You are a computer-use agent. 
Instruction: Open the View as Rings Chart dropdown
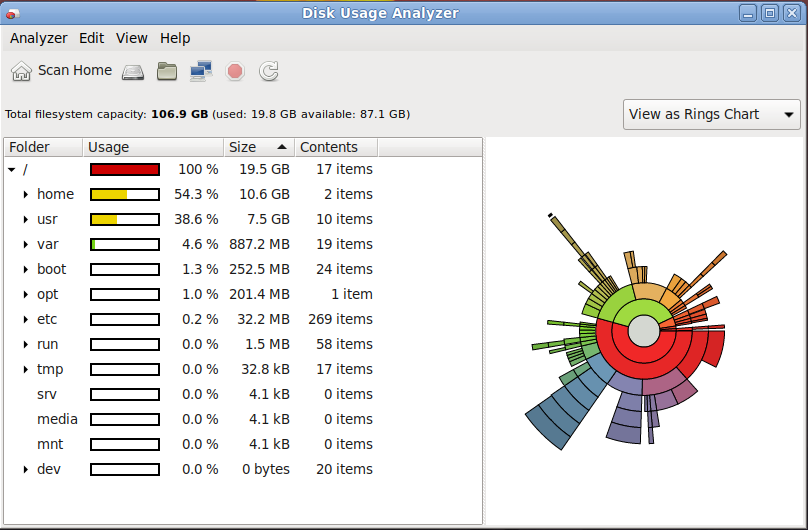(711, 114)
